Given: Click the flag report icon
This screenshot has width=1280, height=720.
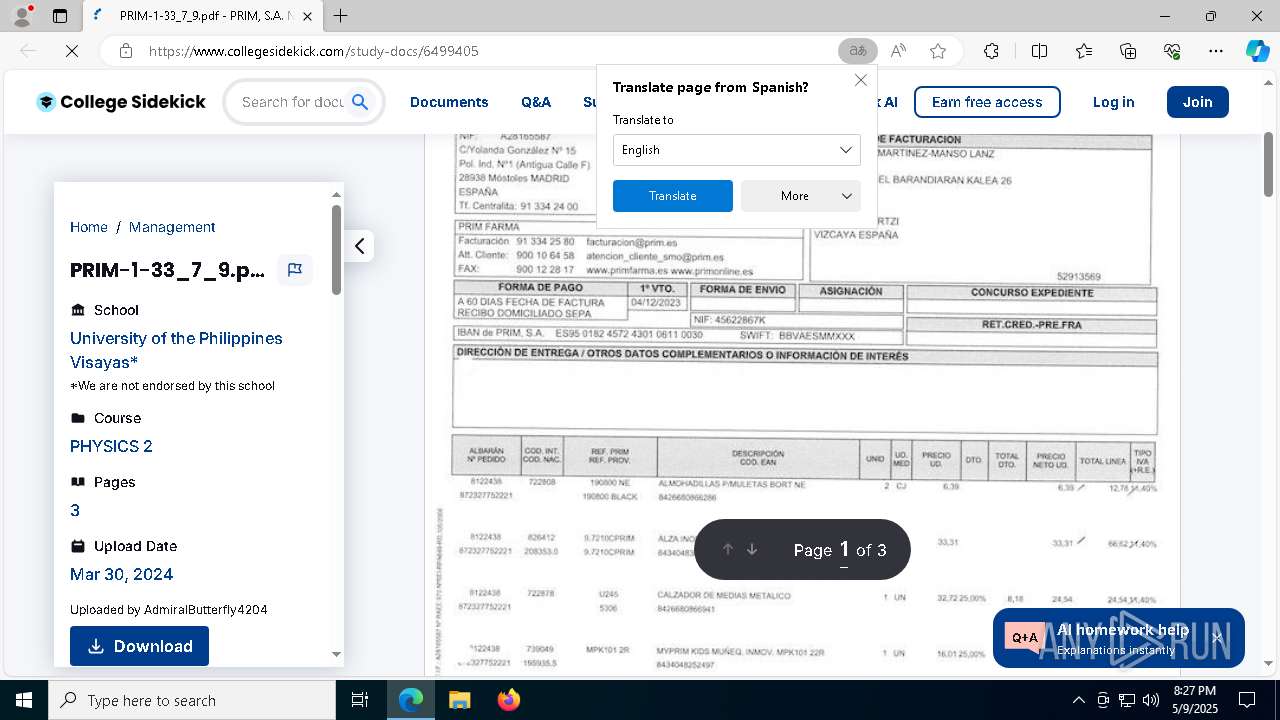Looking at the screenshot, I should click(295, 270).
